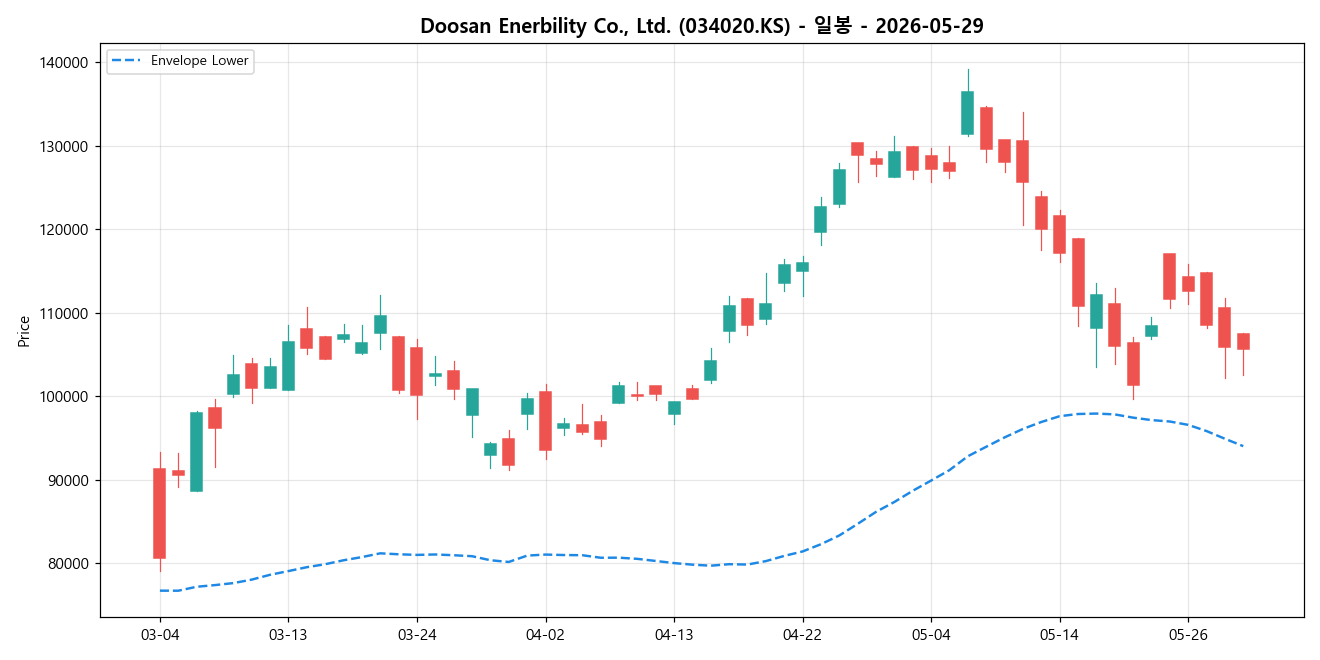This screenshot has width=1320, height=660.
Task: Click the 110000 y-axis tick label
Action: click(x=64, y=313)
